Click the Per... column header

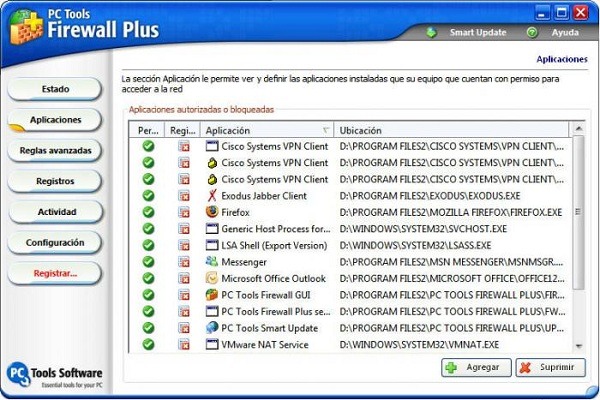[148, 130]
